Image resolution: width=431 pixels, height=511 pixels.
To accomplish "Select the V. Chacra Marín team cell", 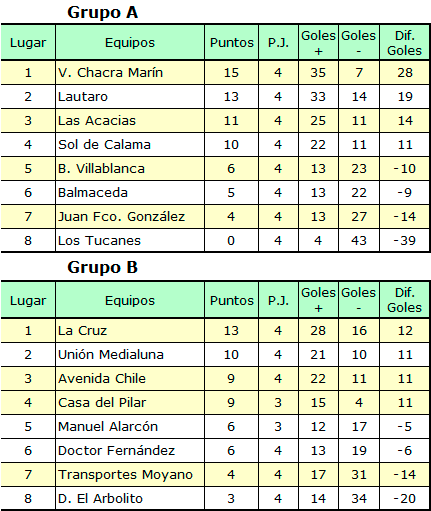I will [x=130, y=72].
